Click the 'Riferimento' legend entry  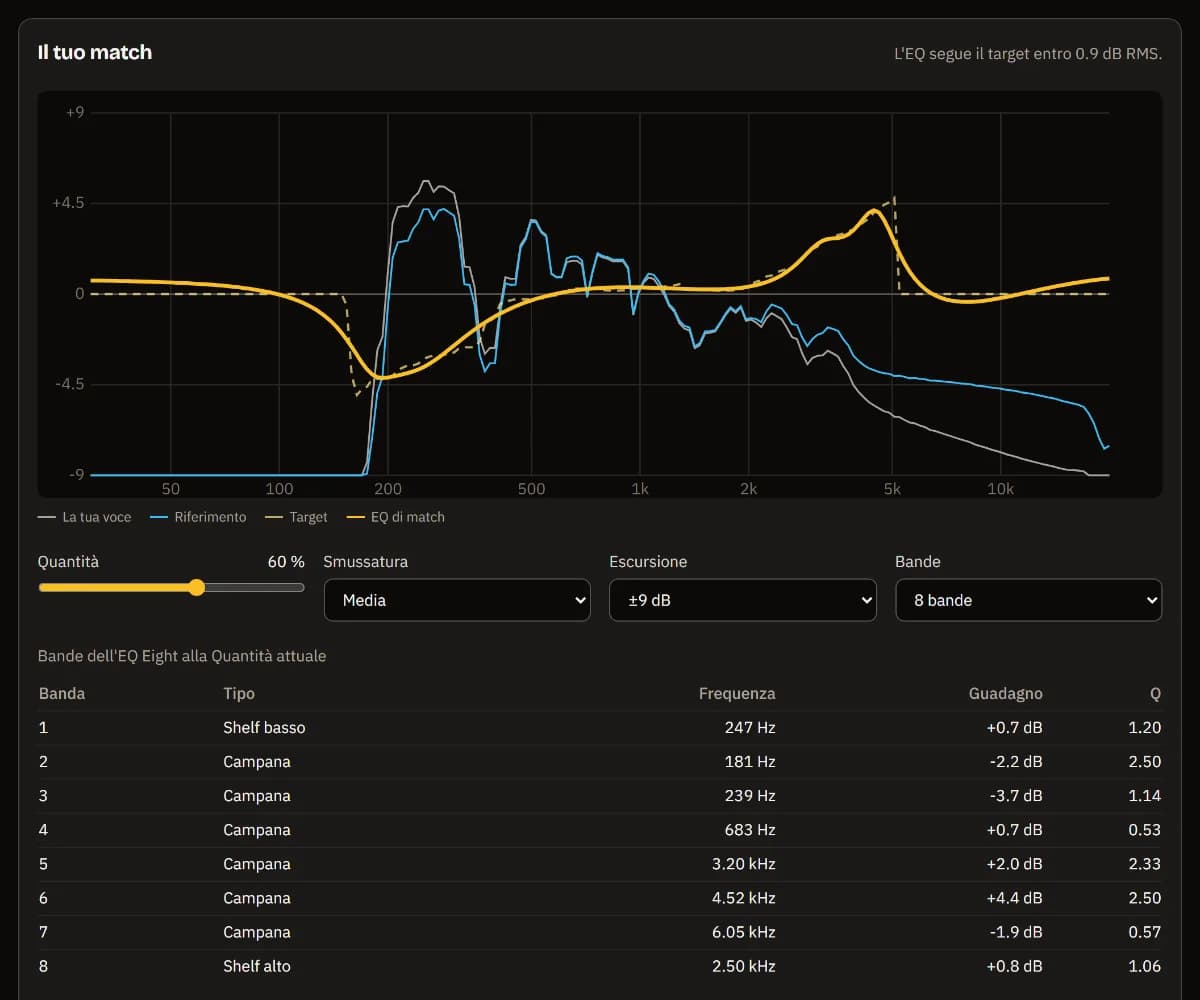[198, 517]
